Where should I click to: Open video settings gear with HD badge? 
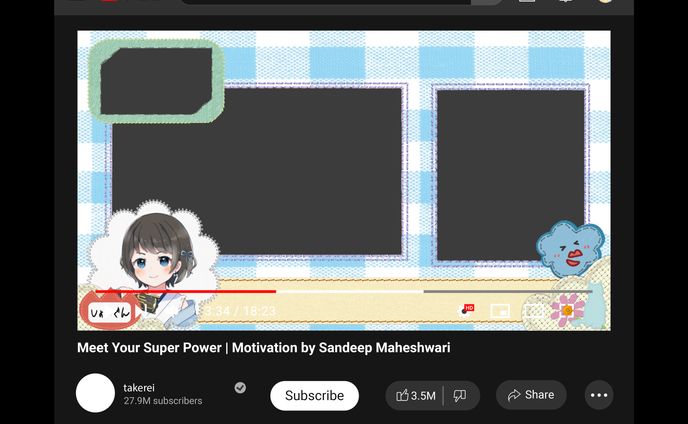(x=467, y=310)
